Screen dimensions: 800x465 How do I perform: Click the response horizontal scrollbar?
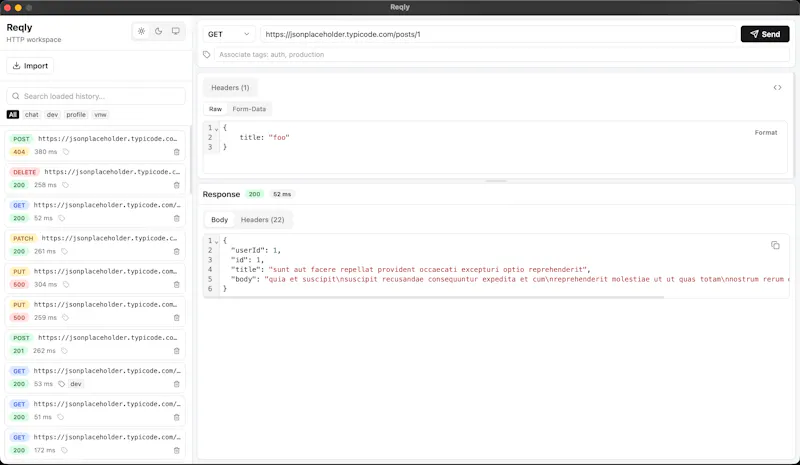point(434,297)
